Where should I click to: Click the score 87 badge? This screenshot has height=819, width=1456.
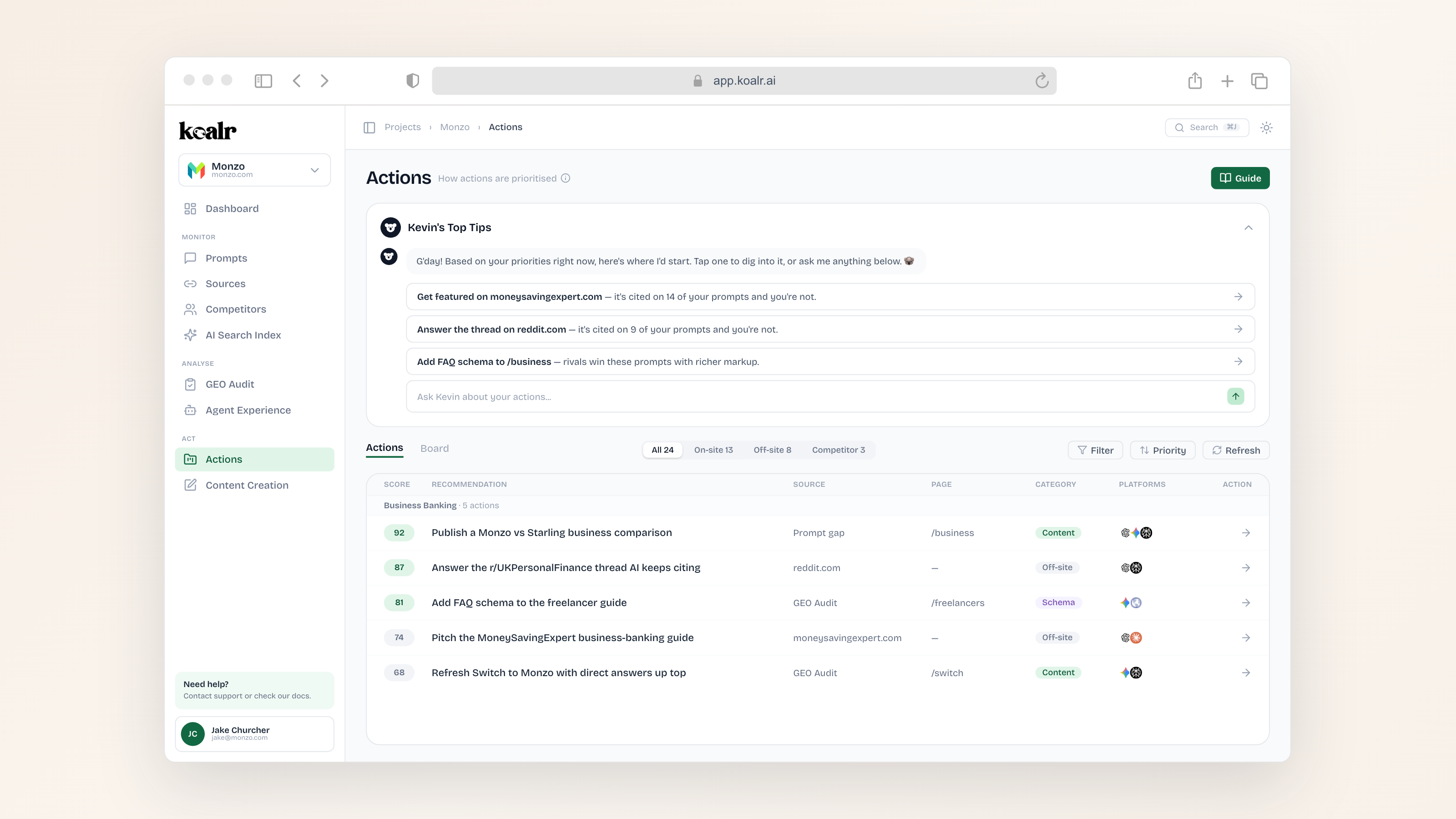coord(399,567)
